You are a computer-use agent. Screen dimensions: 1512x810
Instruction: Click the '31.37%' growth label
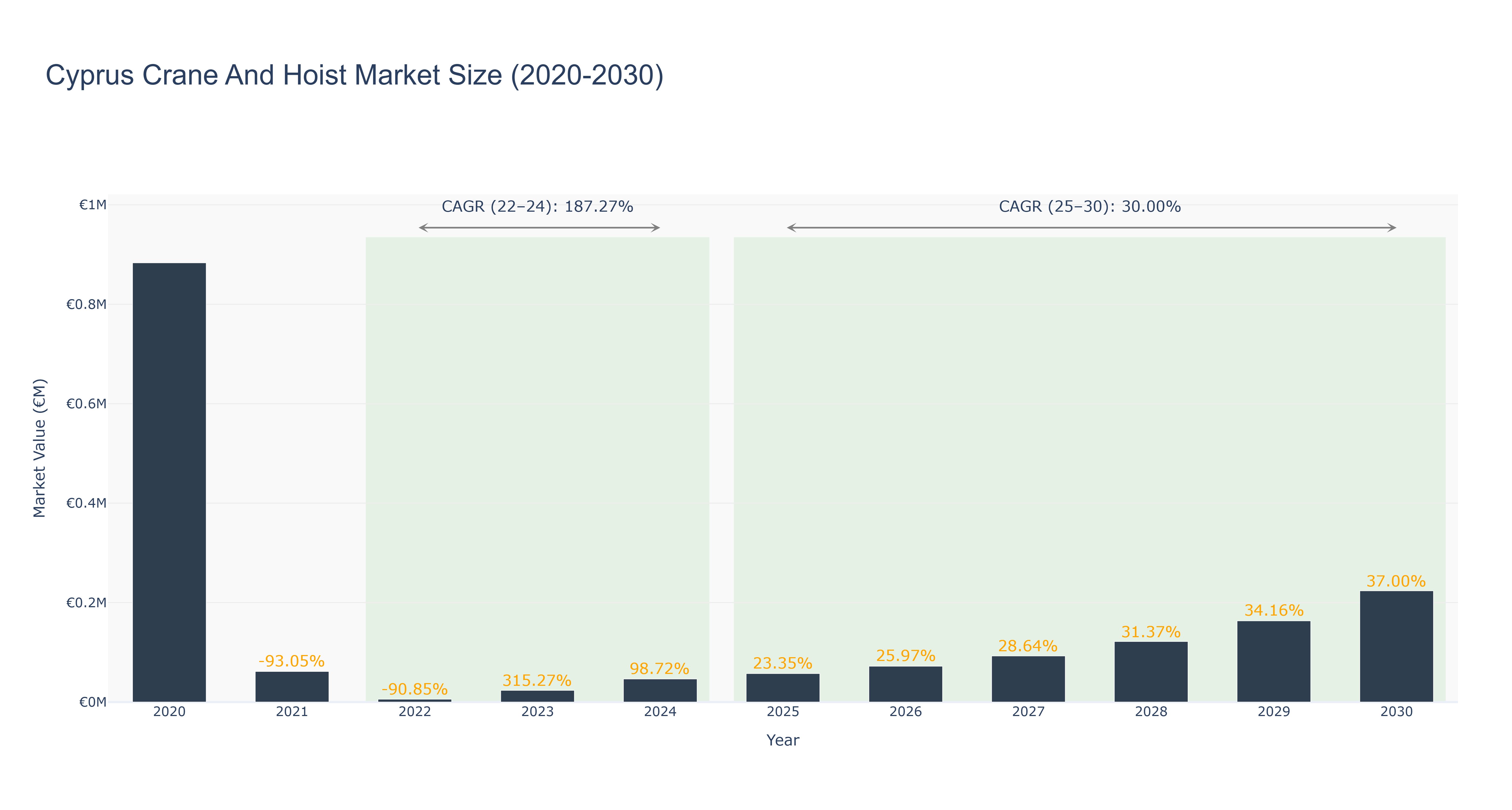[1151, 632]
